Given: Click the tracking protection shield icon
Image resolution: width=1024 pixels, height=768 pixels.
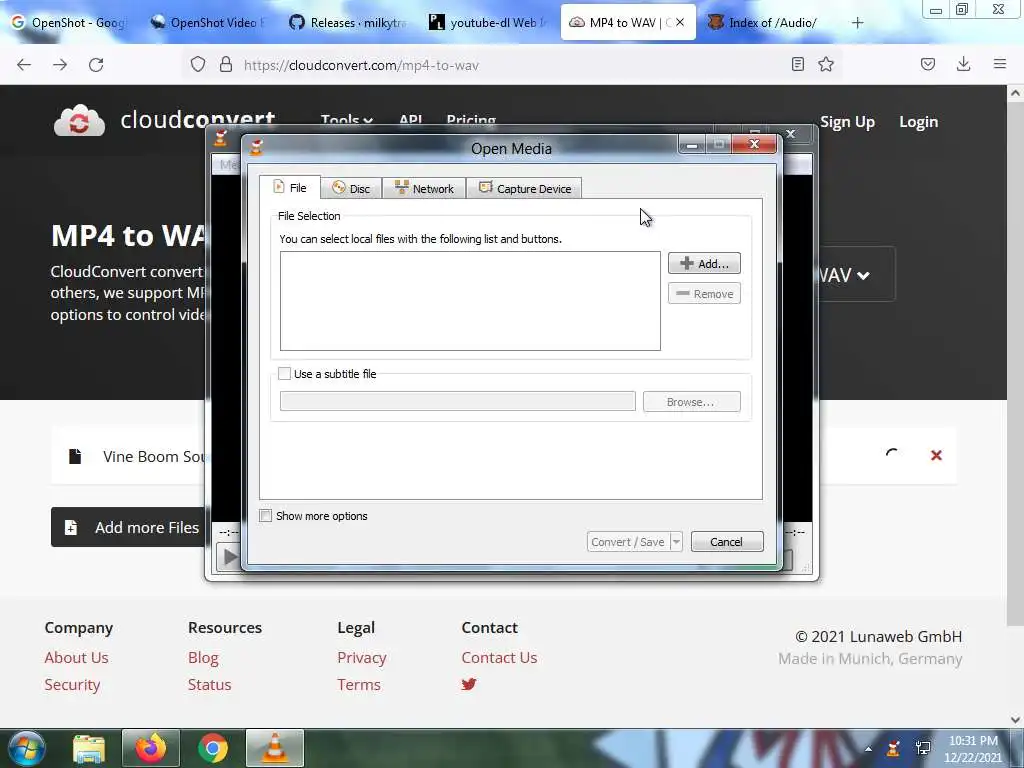Looking at the screenshot, I should (198, 65).
